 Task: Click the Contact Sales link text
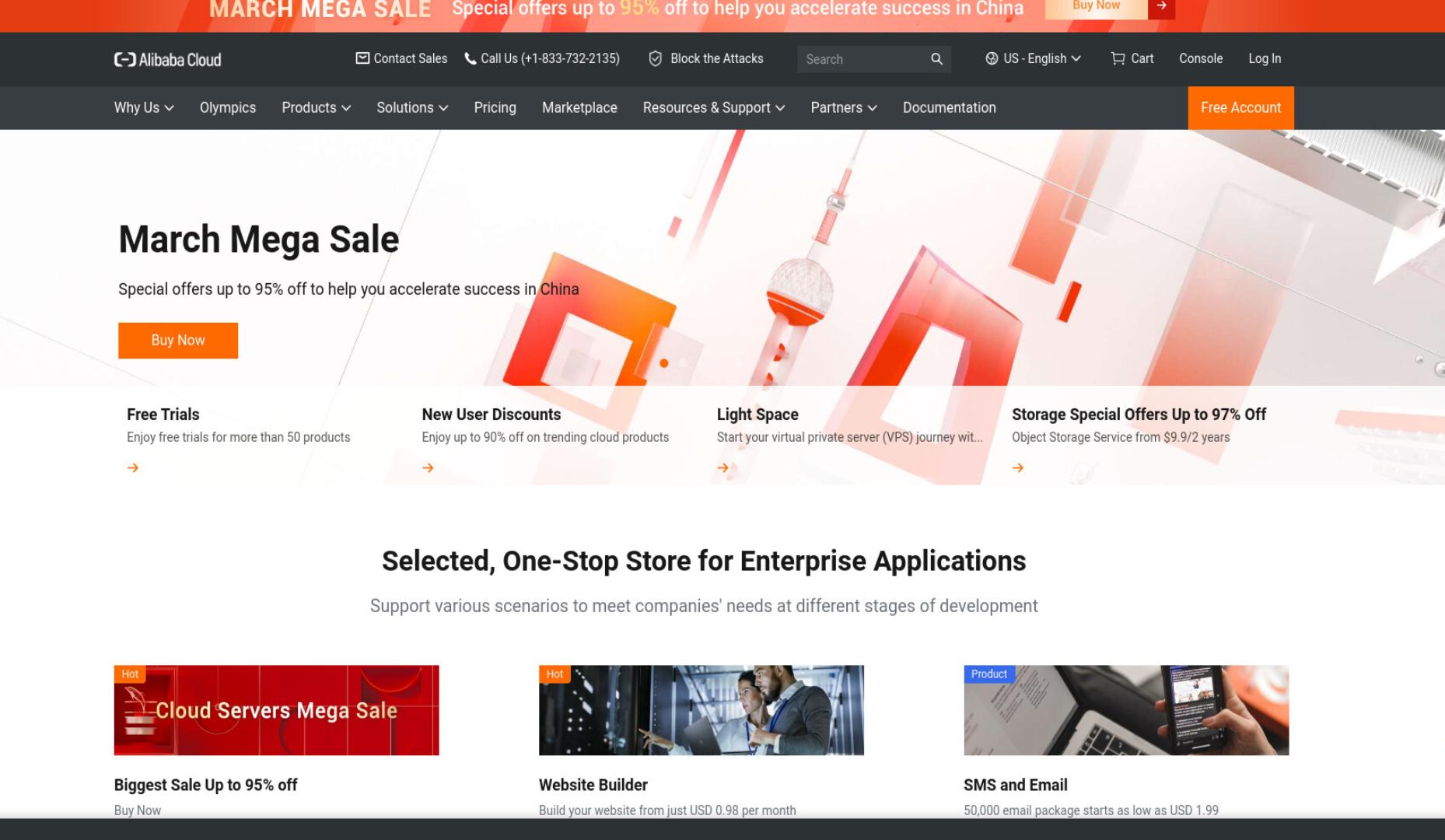coord(411,58)
